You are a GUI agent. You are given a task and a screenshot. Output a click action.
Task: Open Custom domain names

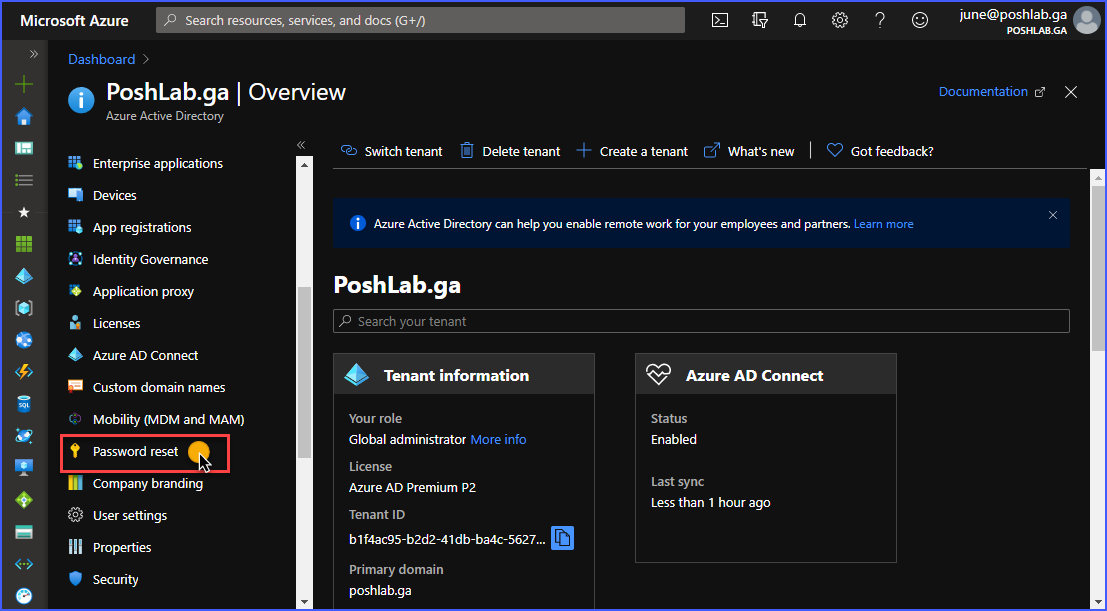159,387
